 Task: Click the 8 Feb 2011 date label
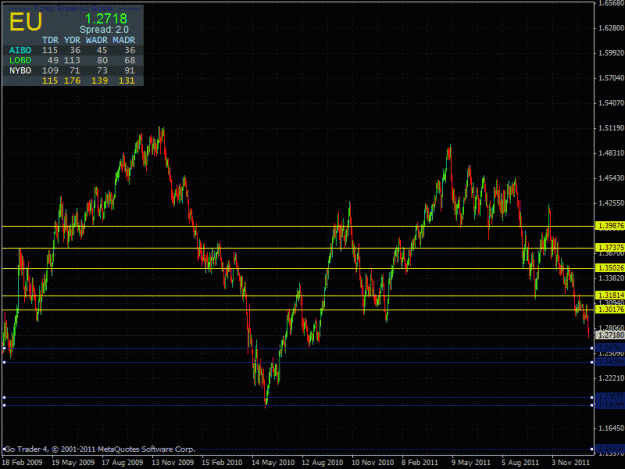click(x=420, y=463)
